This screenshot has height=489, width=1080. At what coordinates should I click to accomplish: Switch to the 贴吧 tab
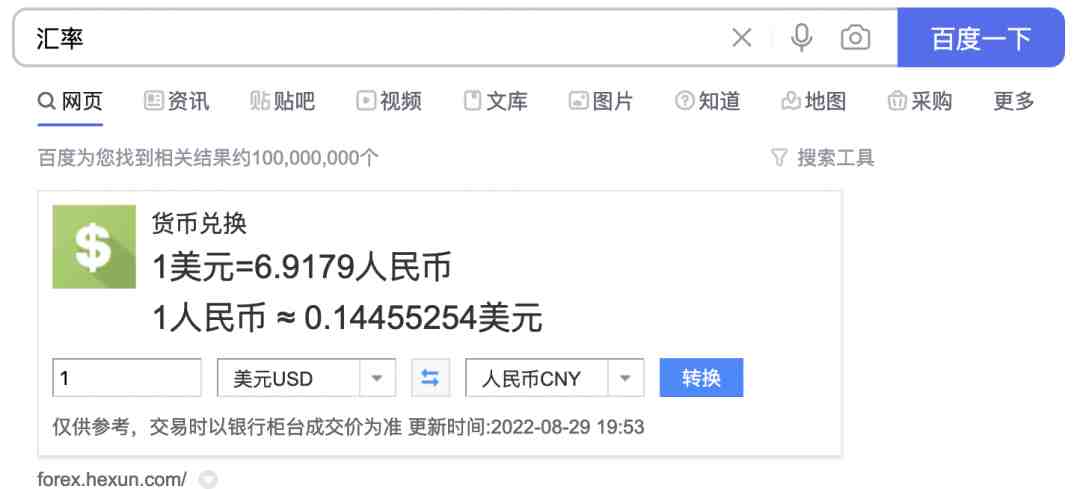coord(282,101)
